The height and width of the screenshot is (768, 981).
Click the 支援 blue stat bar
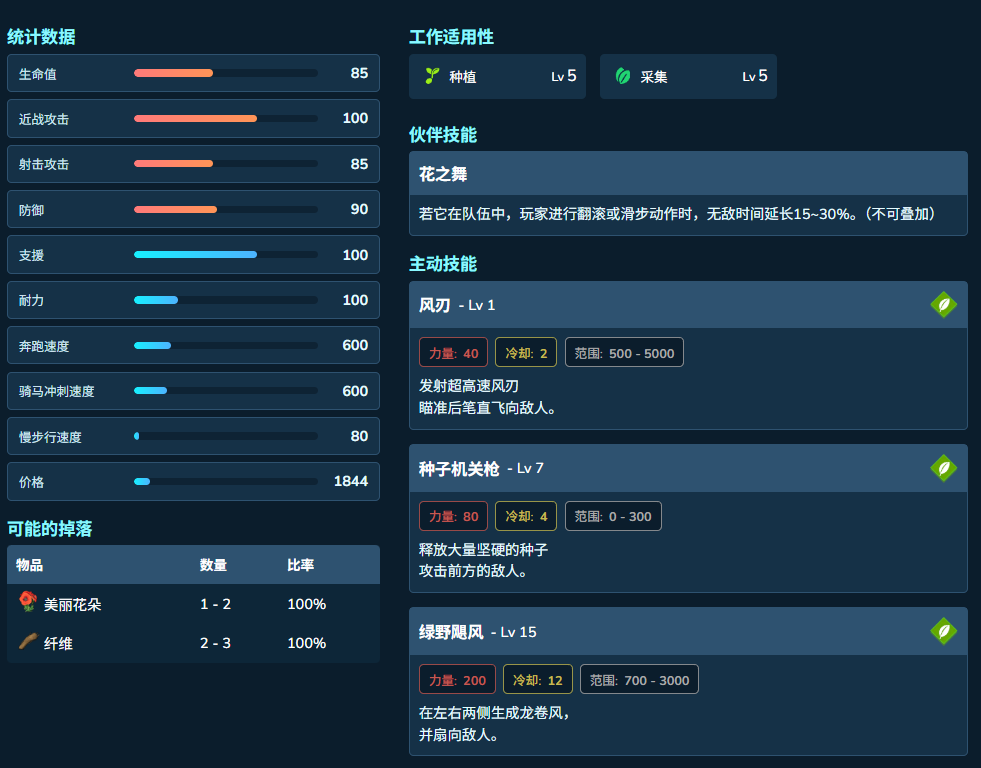pos(226,255)
